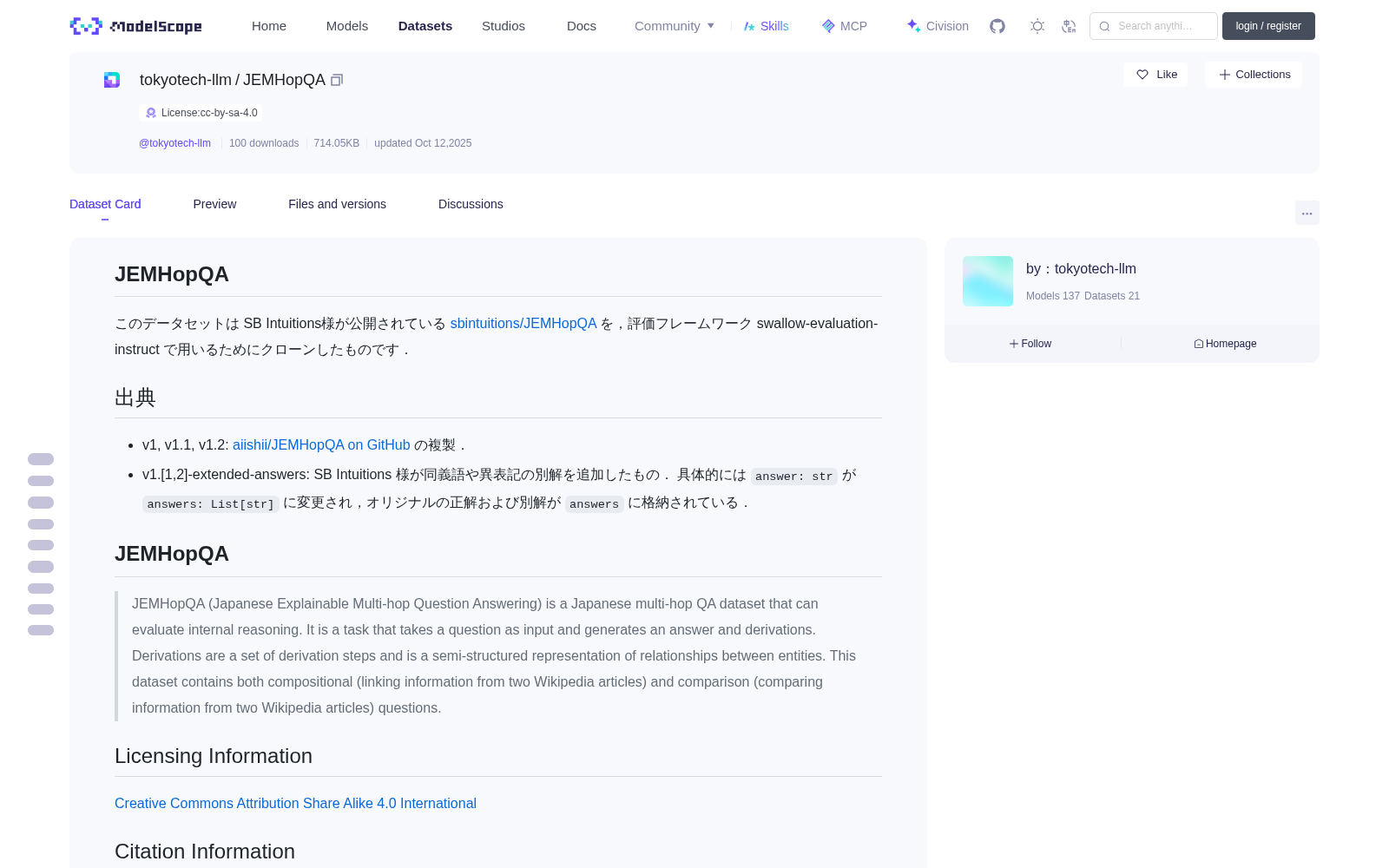Screen dimensions: 1389x868
Task: Click the '100 downloads' text
Action: (264, 143)
